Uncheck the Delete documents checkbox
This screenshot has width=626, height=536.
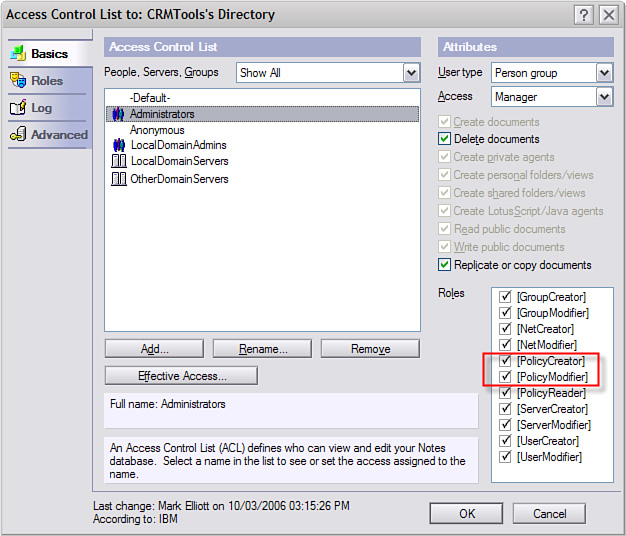445,139
